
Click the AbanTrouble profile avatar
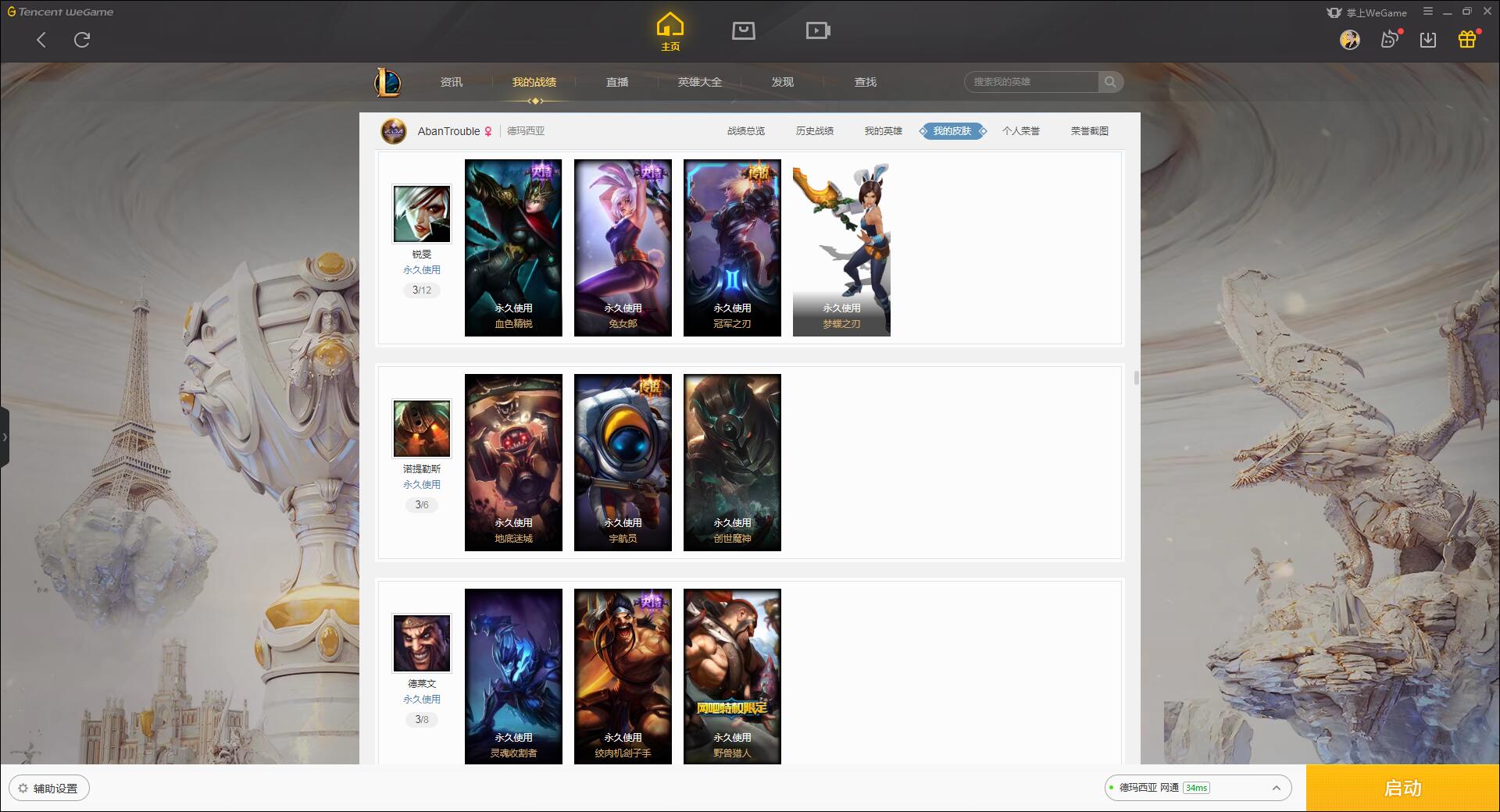pyautogui.click(x=394, y=131)
